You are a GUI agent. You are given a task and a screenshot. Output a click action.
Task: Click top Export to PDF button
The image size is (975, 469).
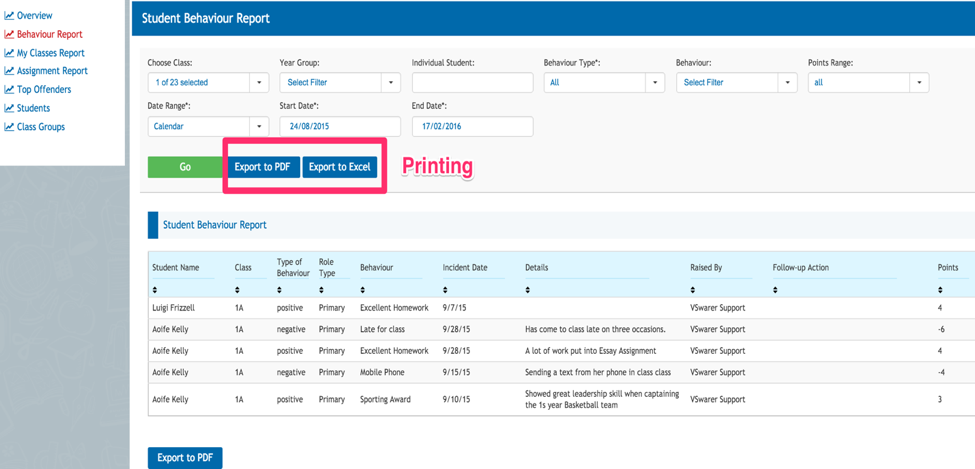262,167
